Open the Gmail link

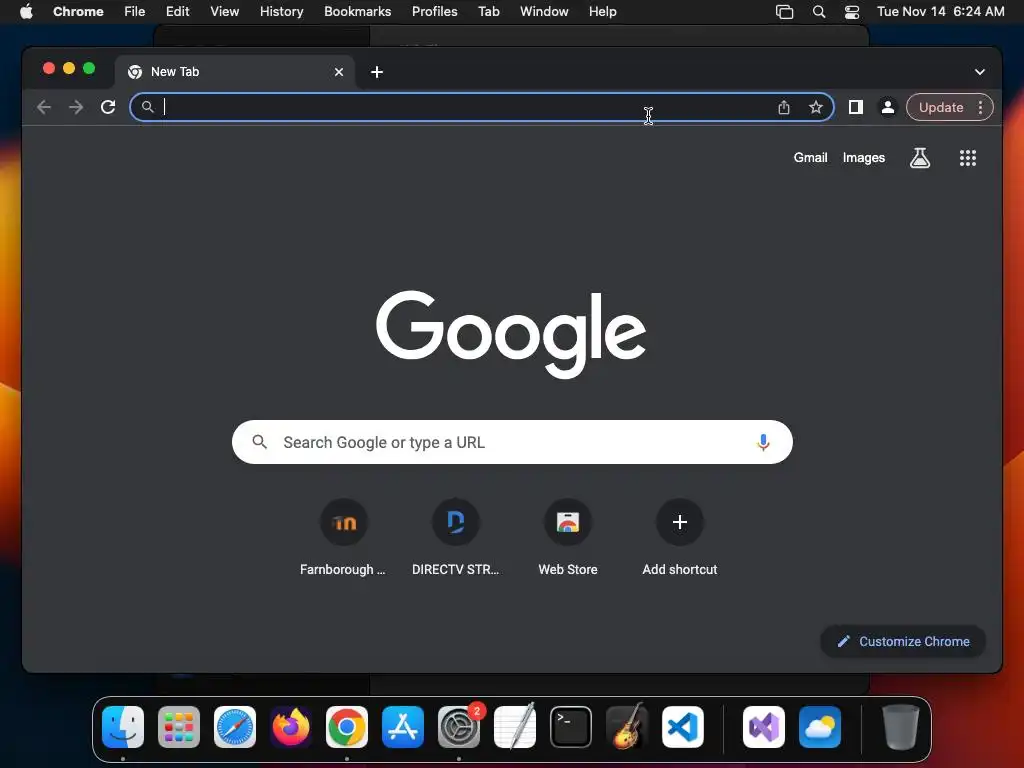click(x=810, y=157)
